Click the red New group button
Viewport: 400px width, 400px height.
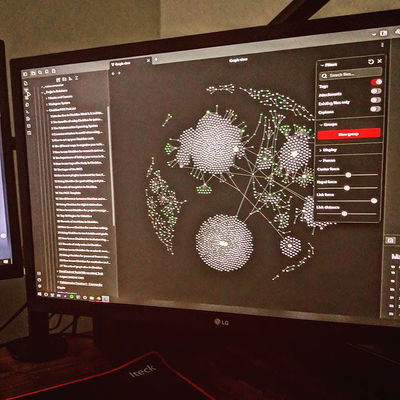[x=349, y=134]
